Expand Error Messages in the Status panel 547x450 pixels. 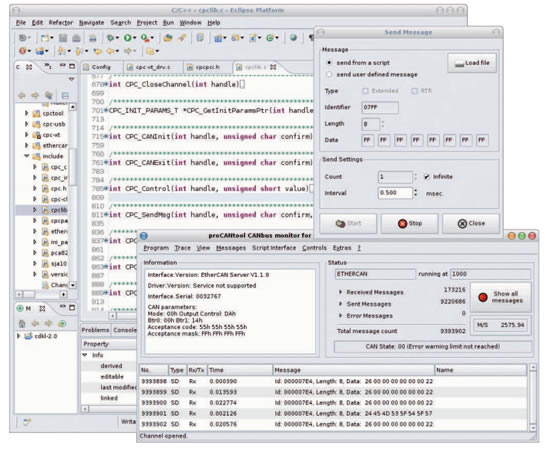point(340,316)
